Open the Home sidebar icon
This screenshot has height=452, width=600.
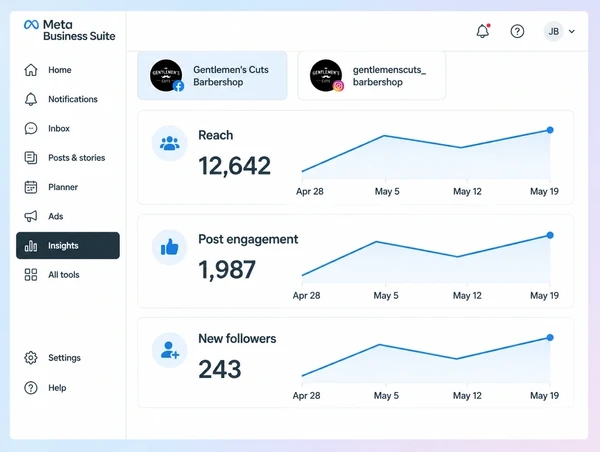pyautogui.click(x=31, y=70)
